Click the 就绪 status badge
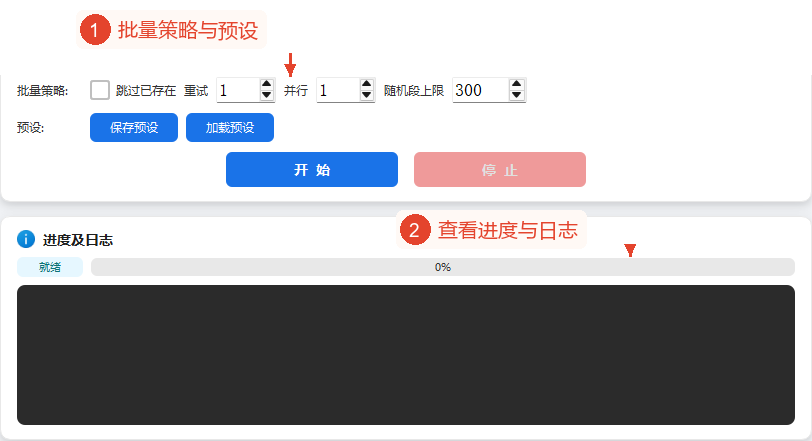 [50, 267]
